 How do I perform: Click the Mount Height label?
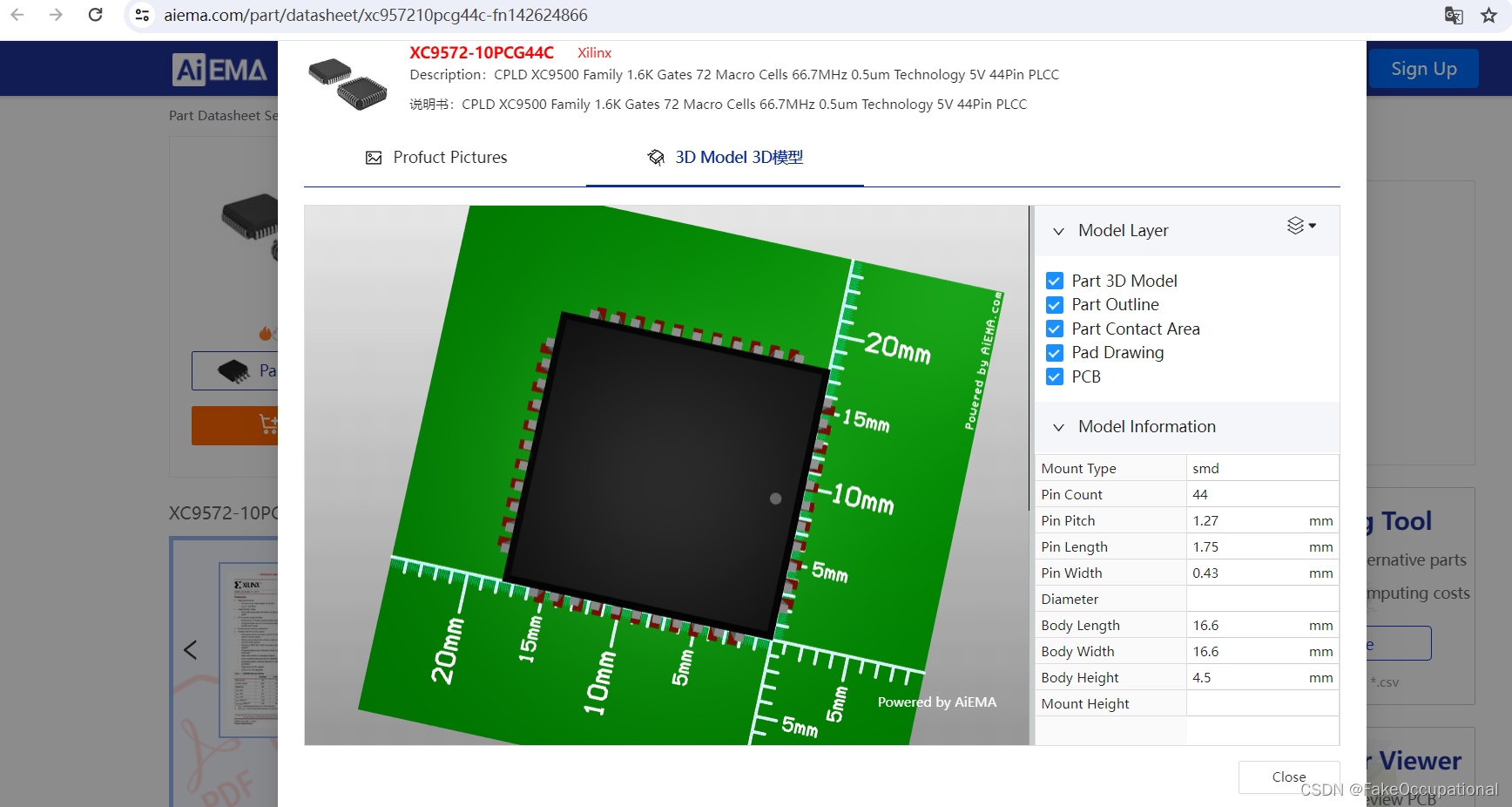(x=1085, y=704)
